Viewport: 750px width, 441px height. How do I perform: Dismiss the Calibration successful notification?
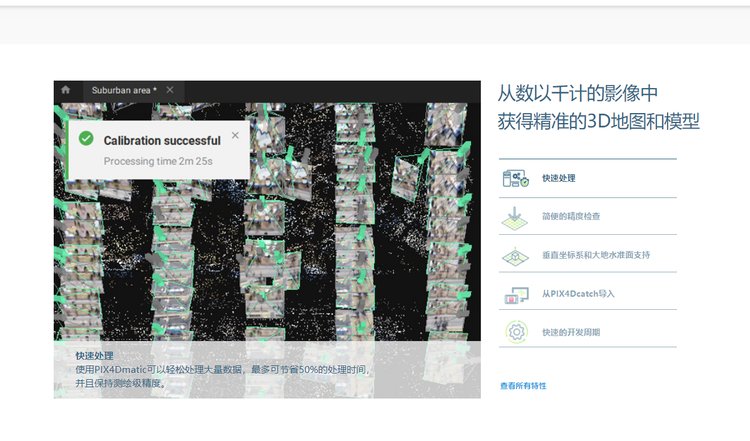click(235, 135)
